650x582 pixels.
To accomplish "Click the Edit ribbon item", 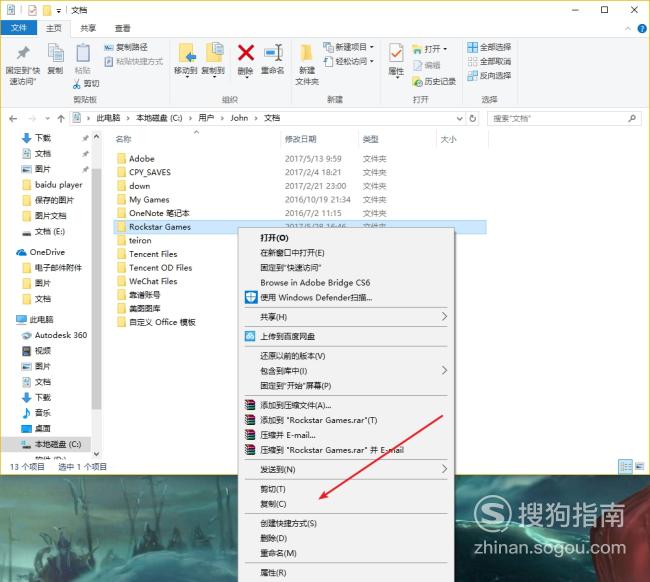I will click(427, 65).
